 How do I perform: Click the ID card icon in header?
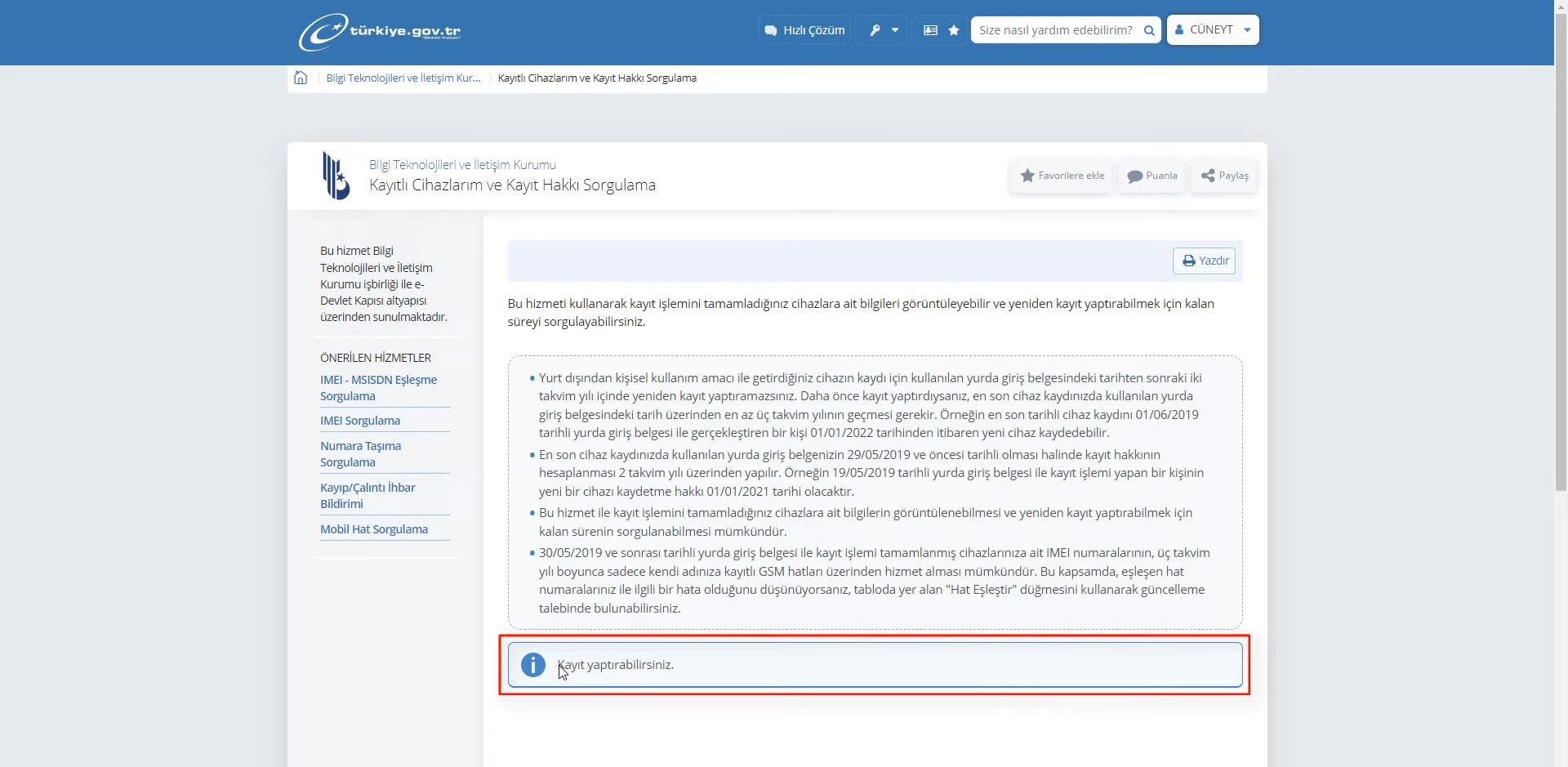929,30
